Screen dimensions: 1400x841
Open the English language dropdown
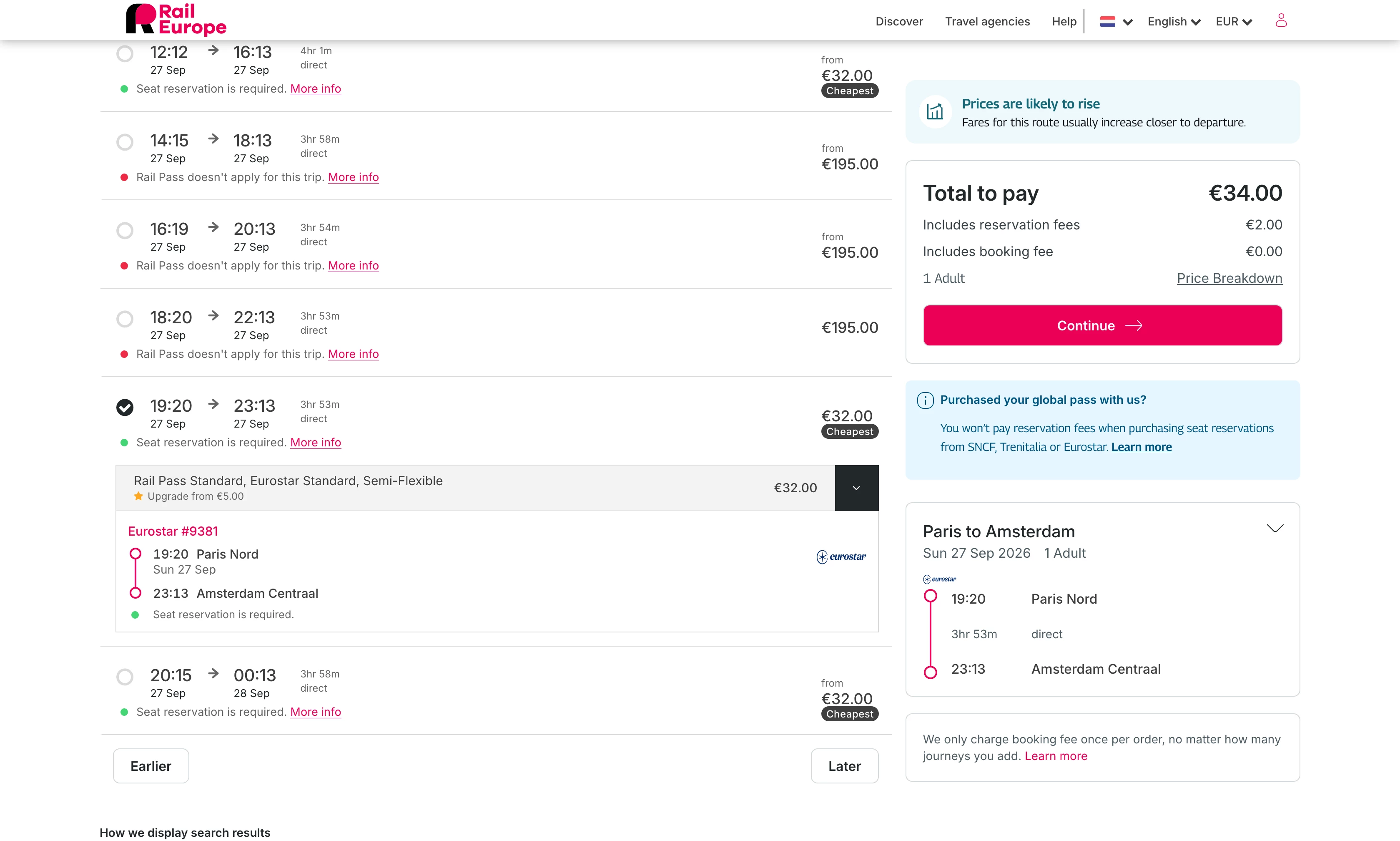point(1174,22)
